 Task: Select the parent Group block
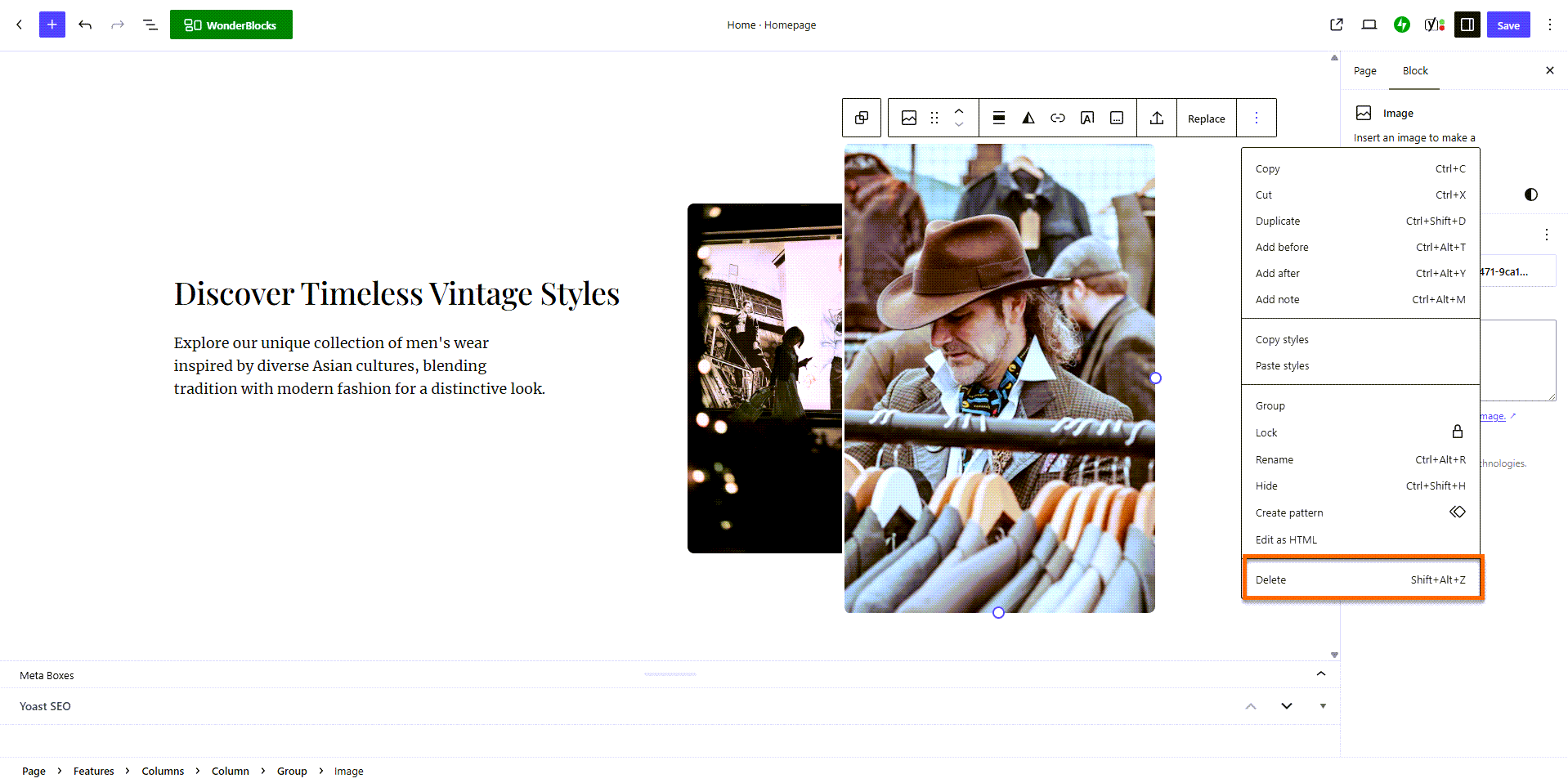click(x=862, y=118)
